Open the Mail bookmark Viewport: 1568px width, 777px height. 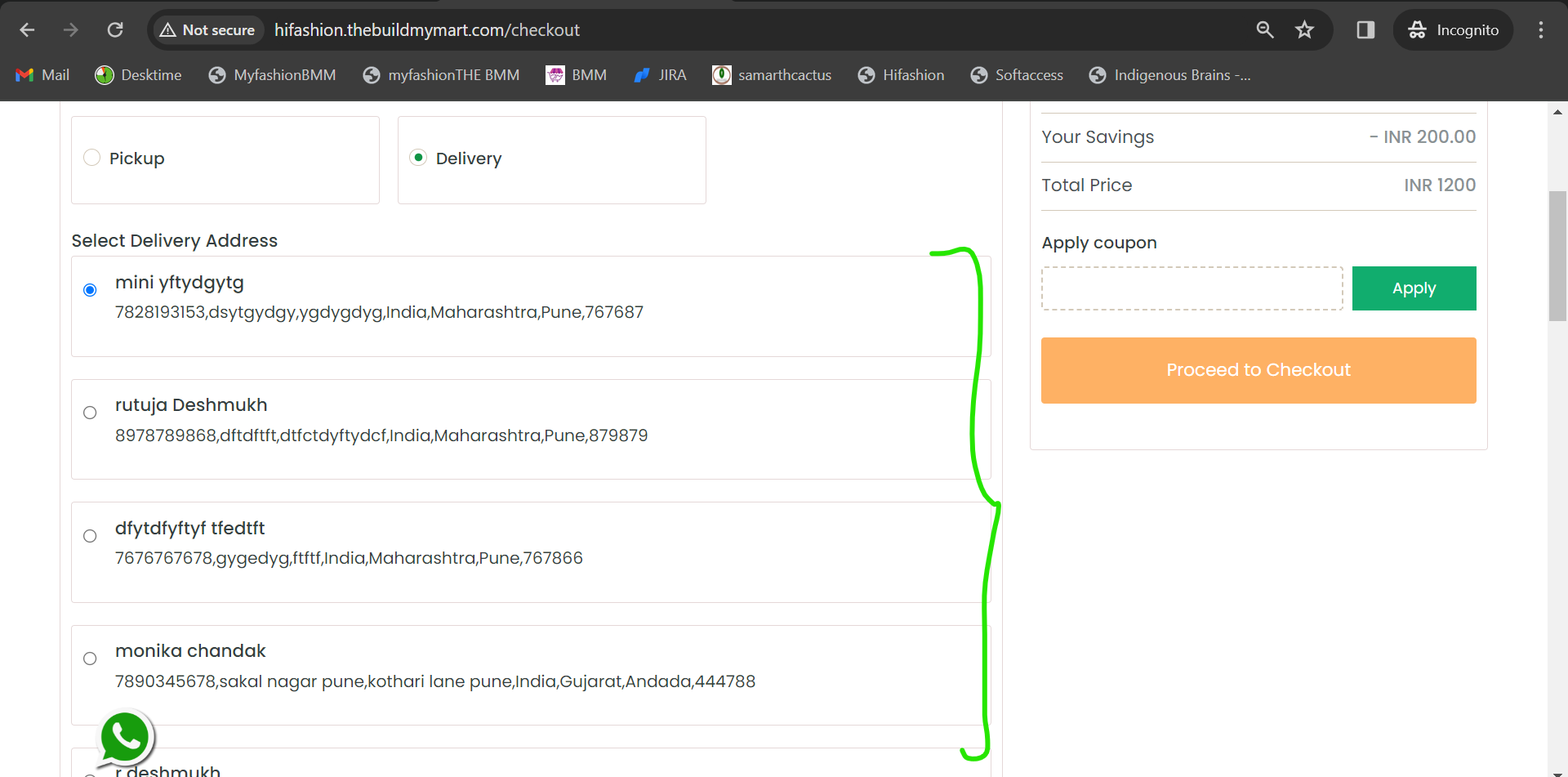(42, 75)
